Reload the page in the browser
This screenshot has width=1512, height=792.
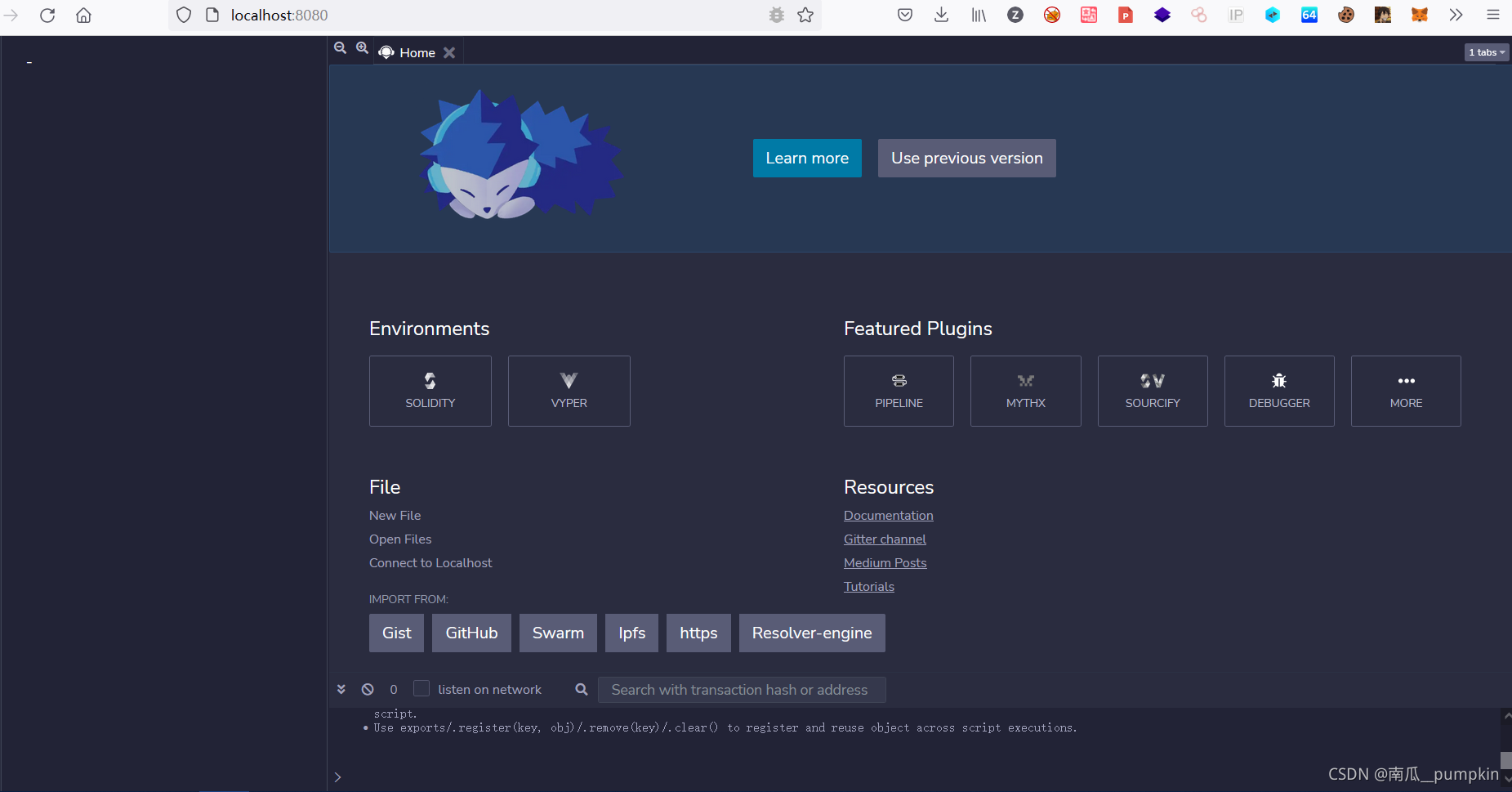(47, 15)
